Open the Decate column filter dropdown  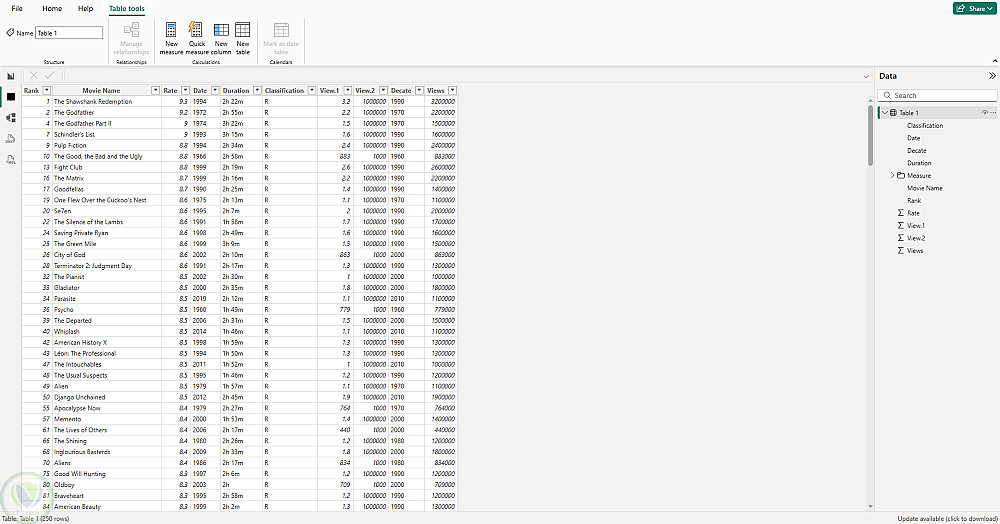coord(419,91)
